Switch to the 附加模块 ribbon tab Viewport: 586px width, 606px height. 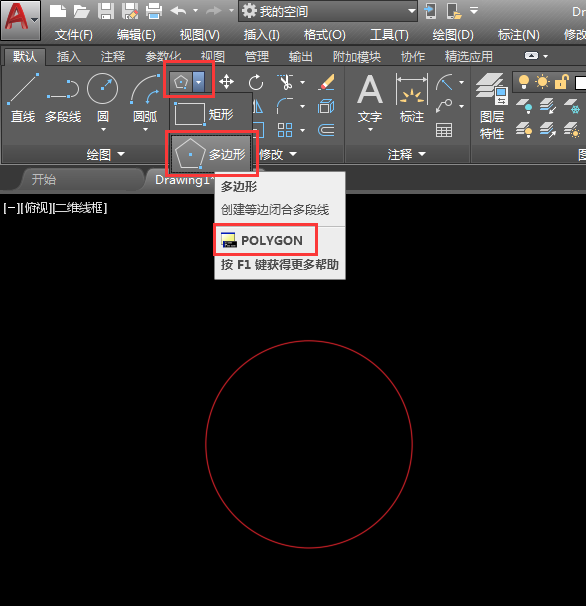(x=357, y=57)
